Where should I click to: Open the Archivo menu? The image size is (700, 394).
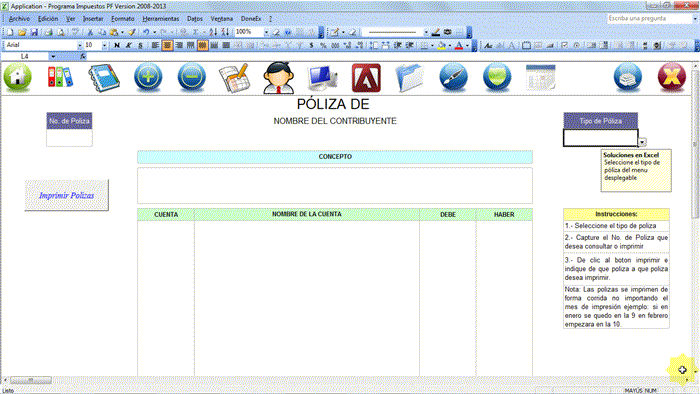[19, 19]
